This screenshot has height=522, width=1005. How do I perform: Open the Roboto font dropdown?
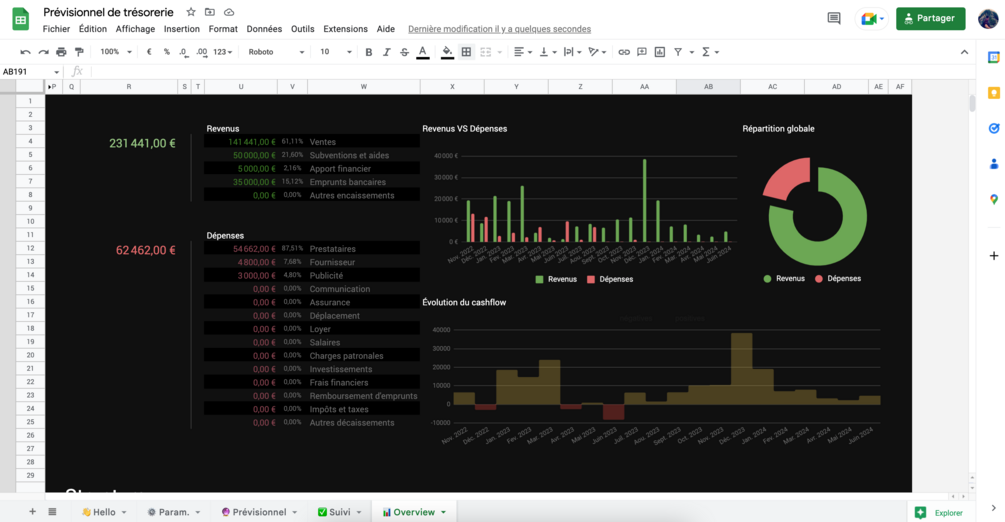point(276,52)
